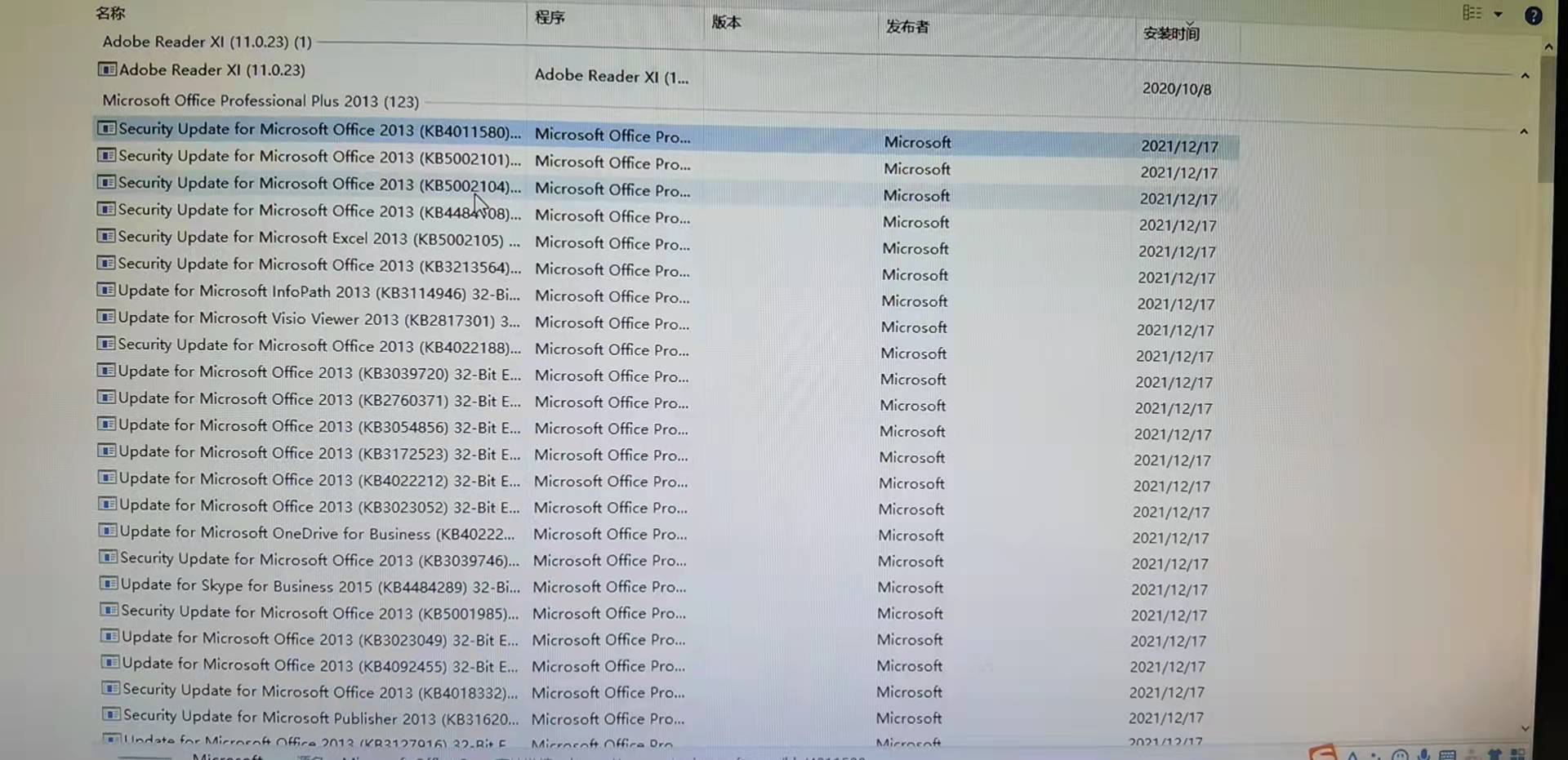
Task: Click icon of update KB3023052
Action: (x=108, y=504)
